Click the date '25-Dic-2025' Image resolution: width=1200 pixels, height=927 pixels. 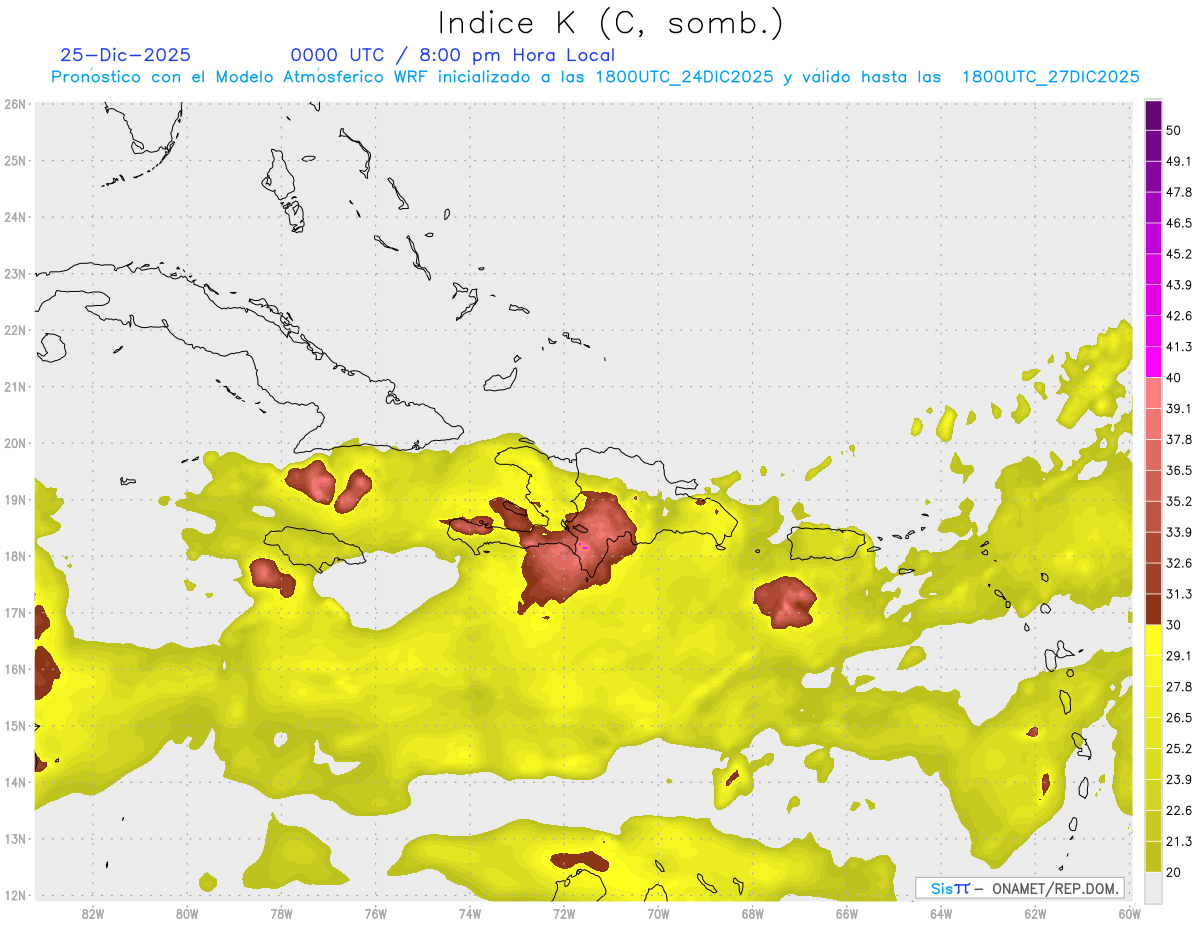[x=125, y=55]
